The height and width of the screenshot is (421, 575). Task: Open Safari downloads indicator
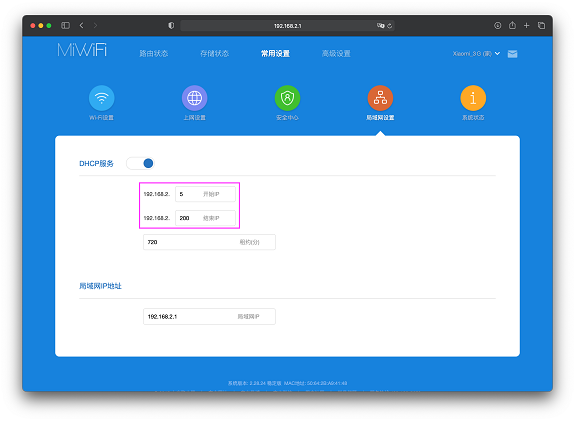(x=497, y=25)
